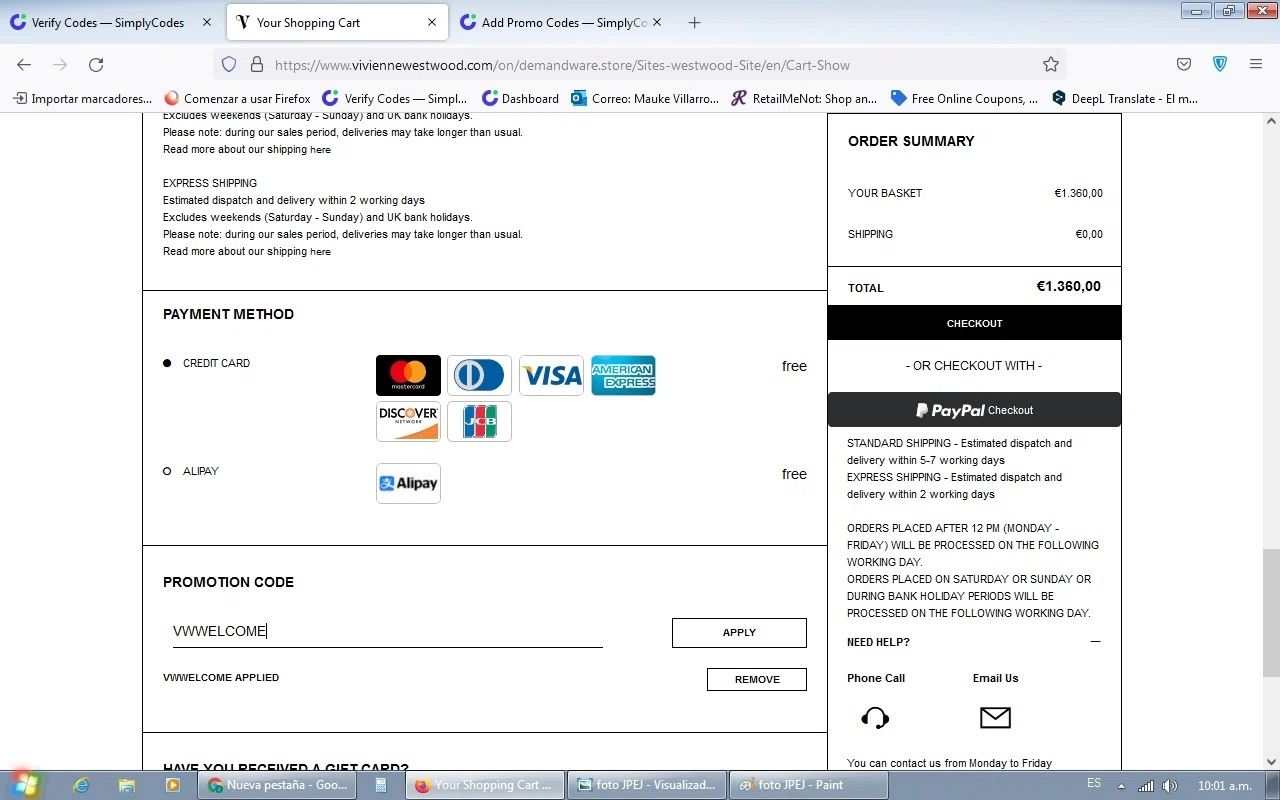1280x800 pixels.
Task: Show hidden tray icons with the arrow
Action: [1121, 785]
